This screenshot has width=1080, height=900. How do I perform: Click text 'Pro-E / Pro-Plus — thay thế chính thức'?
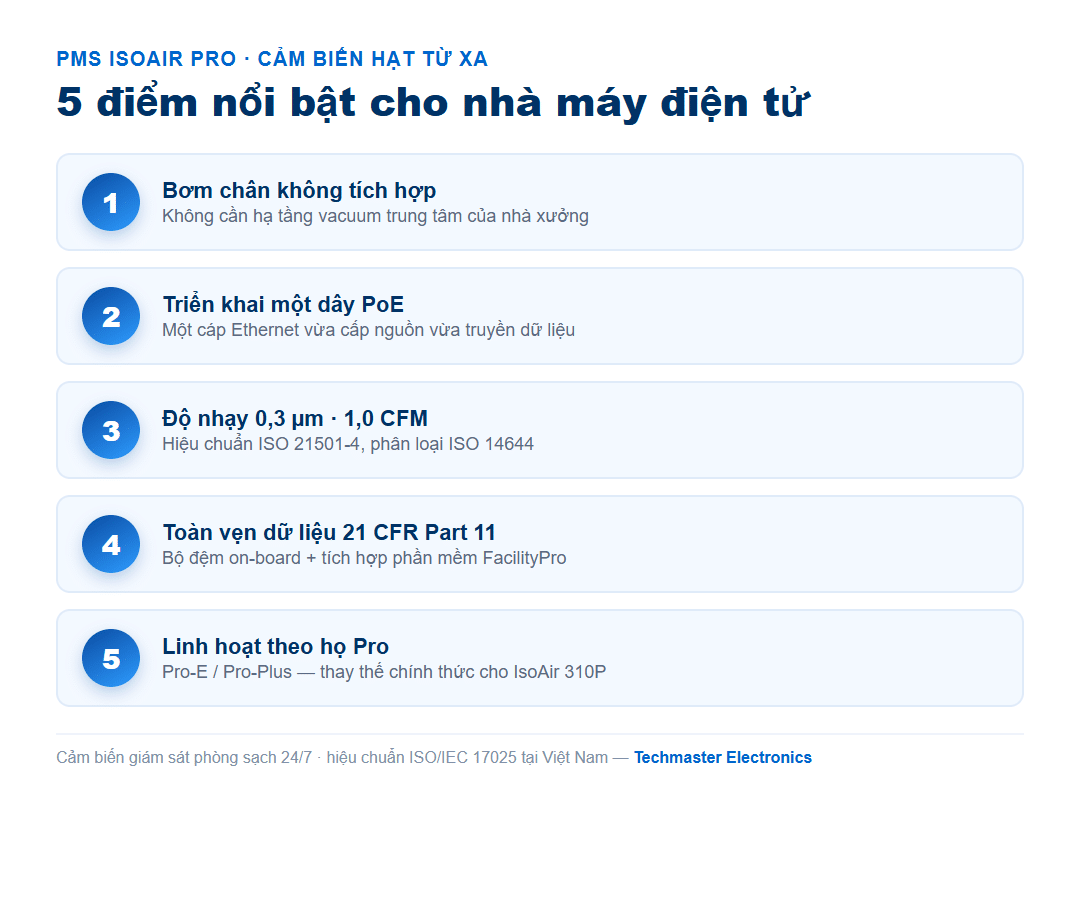coord(319,672)
